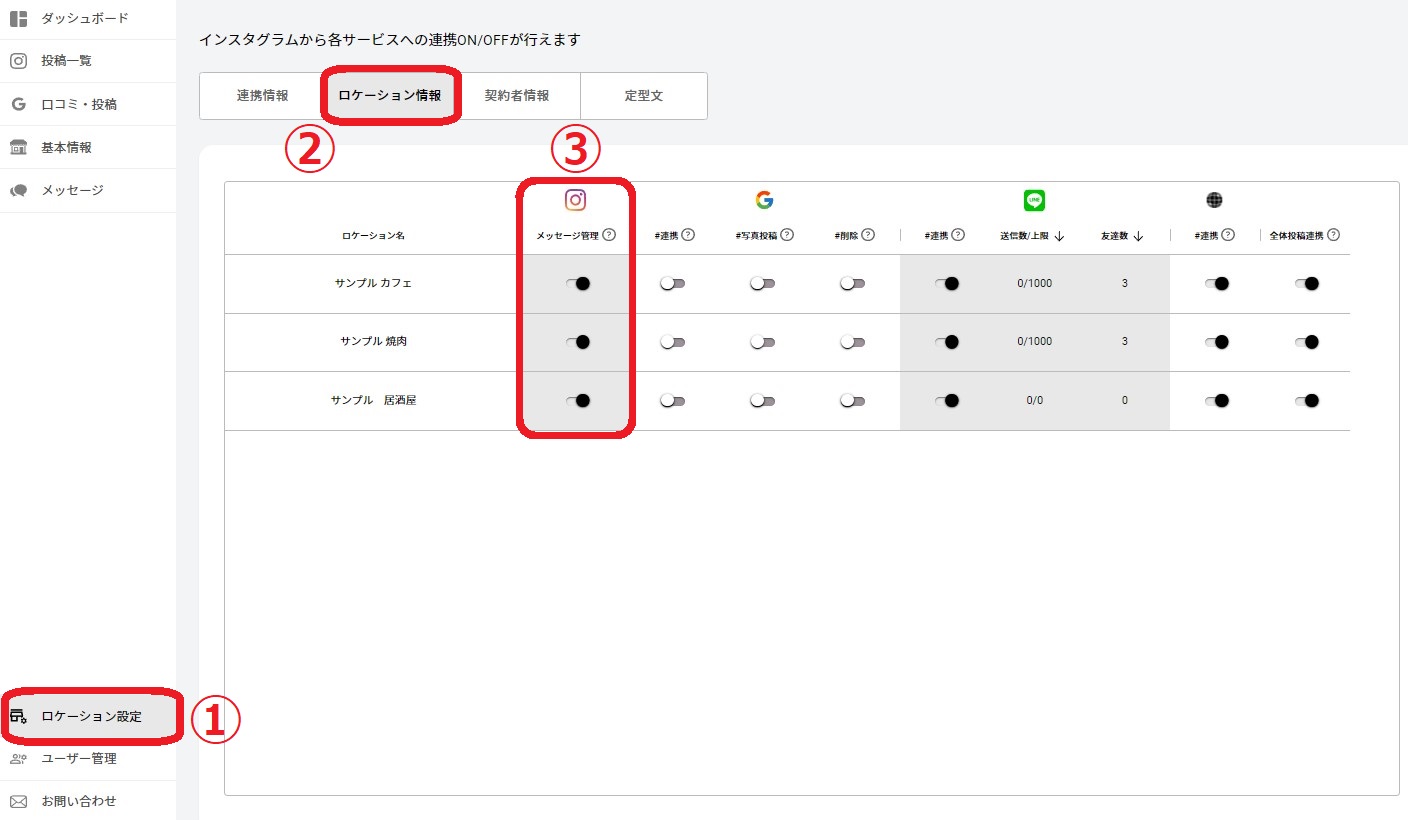Screen dimensions: 1408x820
Task: Switch to the 連携情報 tab
Action: coord(262,96)
